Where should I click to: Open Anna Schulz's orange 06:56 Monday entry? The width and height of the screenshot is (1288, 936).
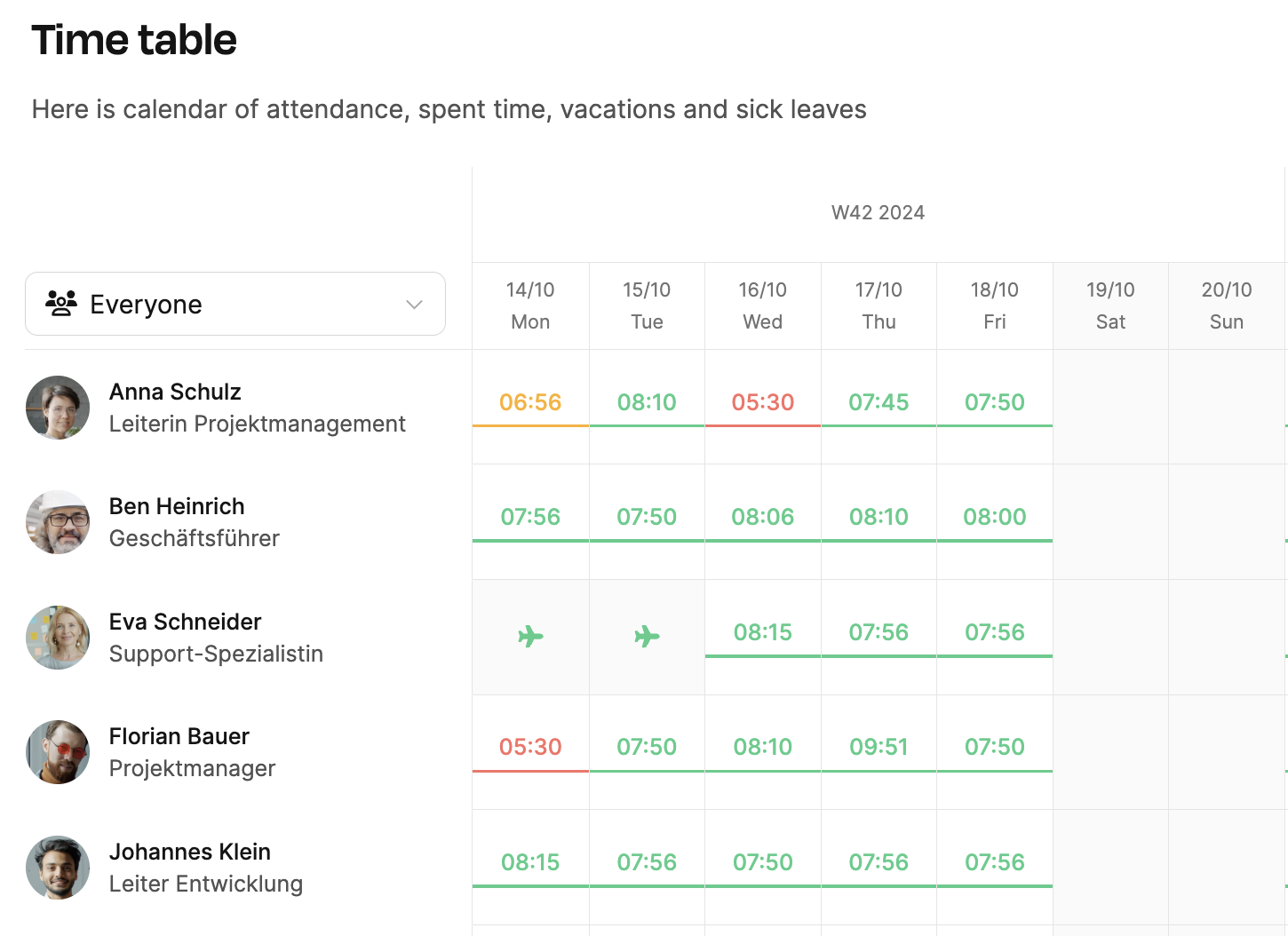[530, 402]
